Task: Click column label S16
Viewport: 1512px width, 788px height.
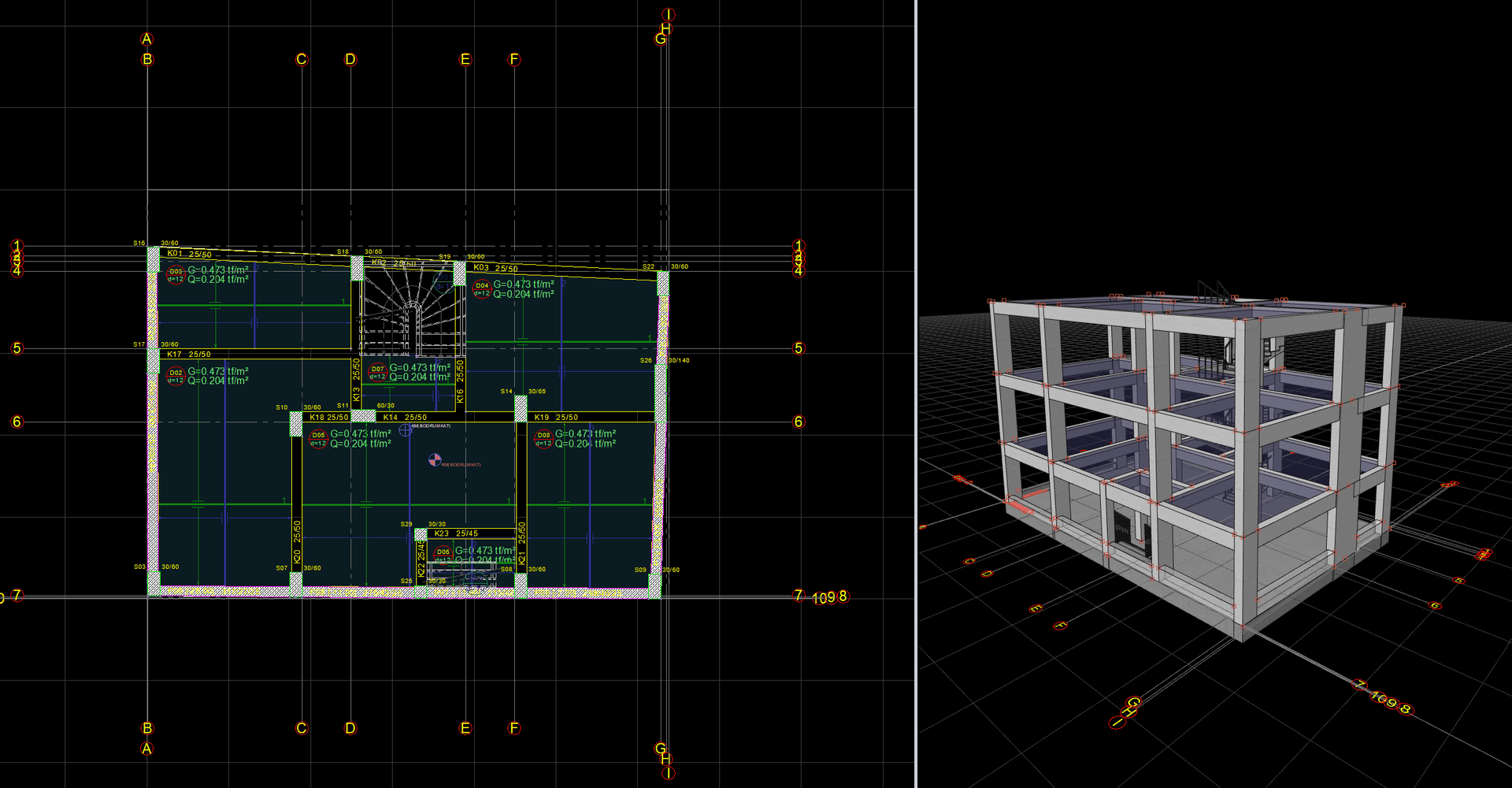Action: pyautogui.click(x=139, y=243)
